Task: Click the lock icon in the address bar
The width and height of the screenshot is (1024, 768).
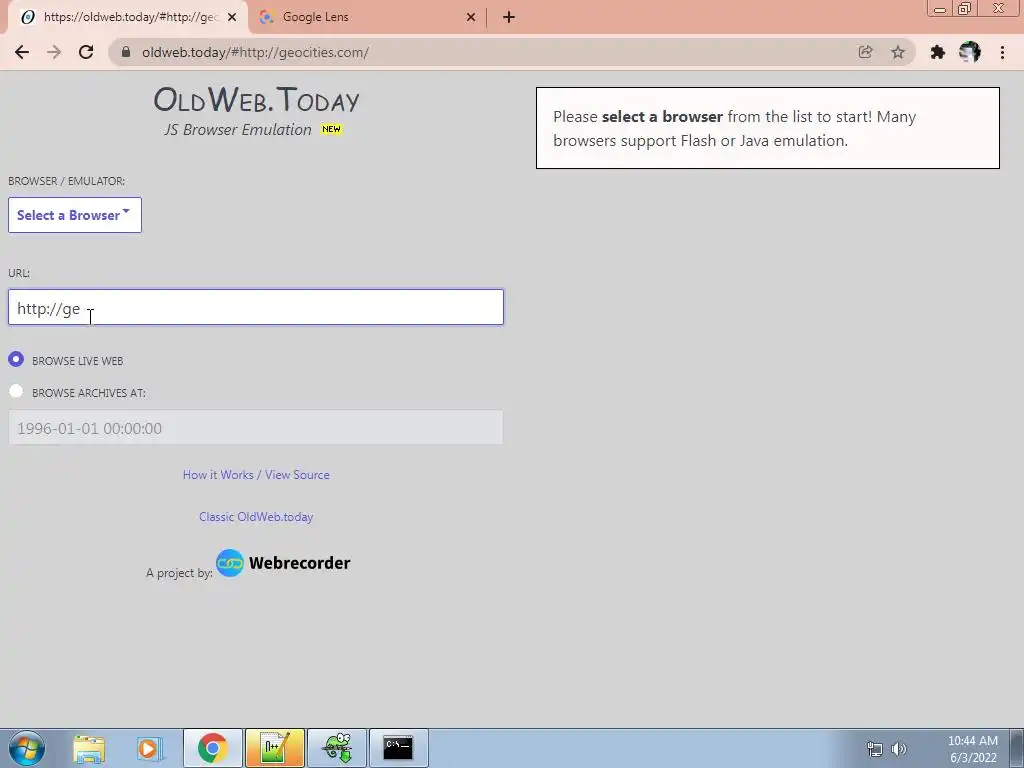Action: click(x=126, y=52)
